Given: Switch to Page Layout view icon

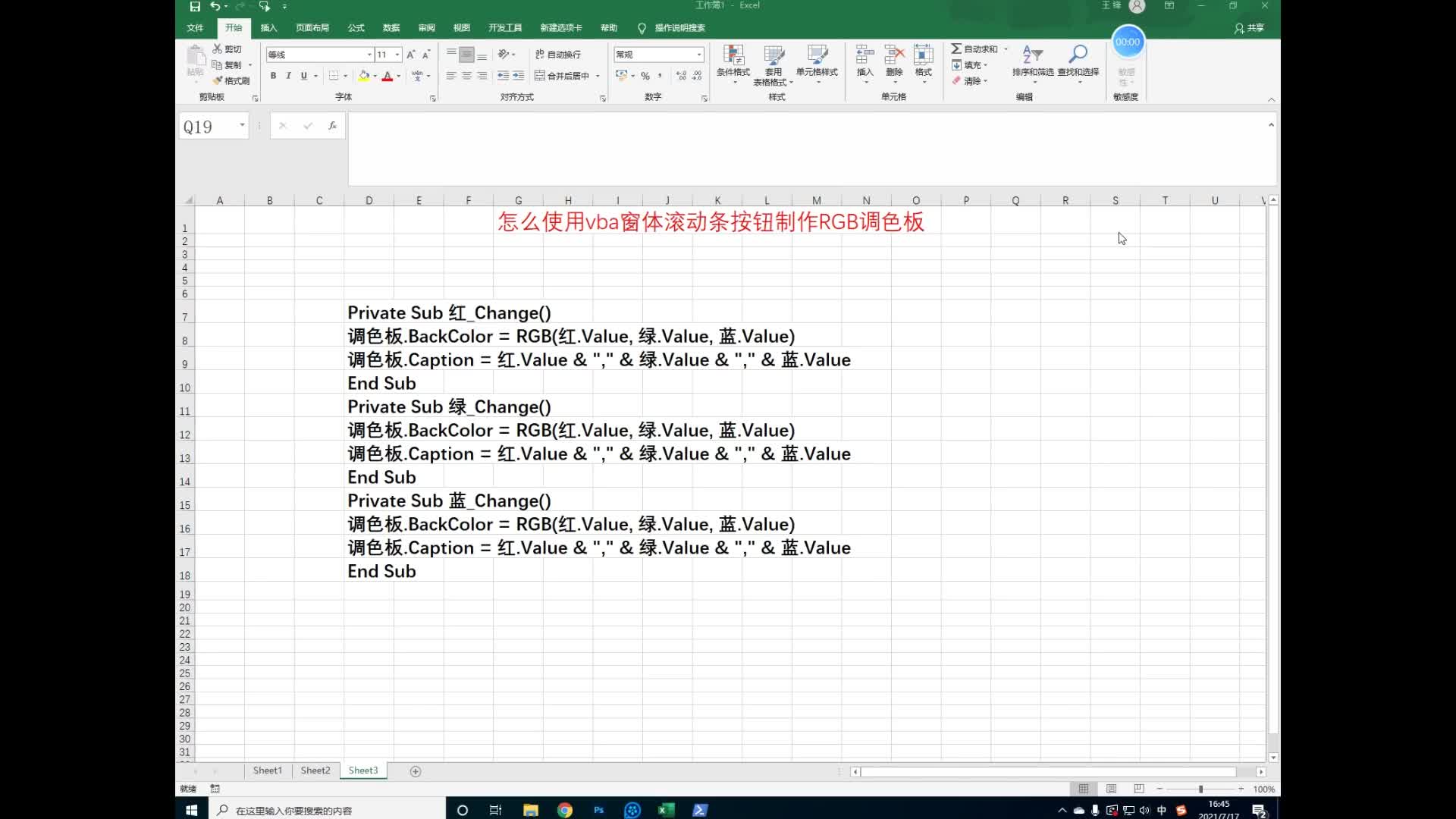Looking at the screenshot, I should [x=1111, y=789].
